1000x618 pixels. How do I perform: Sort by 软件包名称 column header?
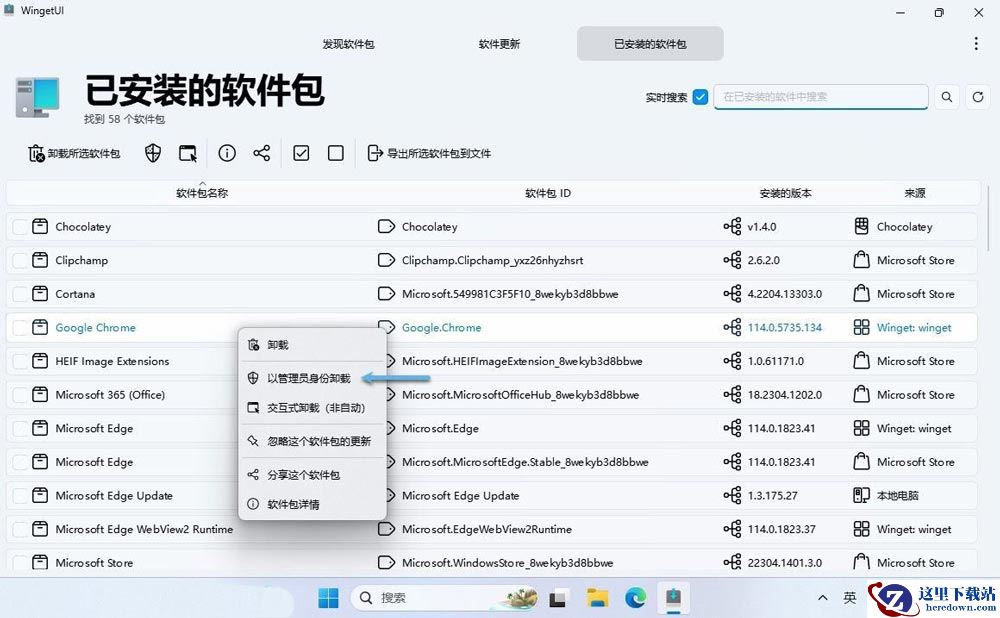pyautogui.click(x=202, y=193)
